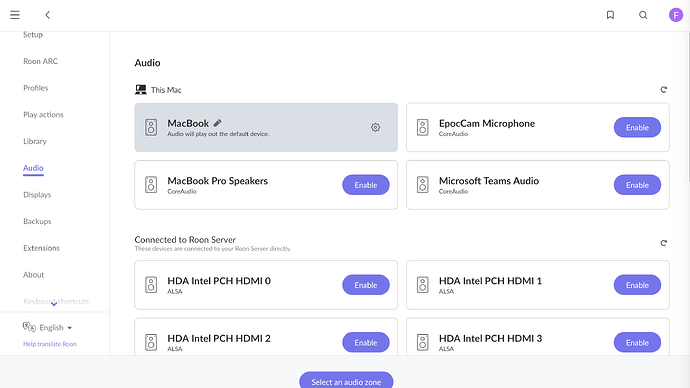Edit the MacBook zone name pencil
This screenshot has width=690, height=388.
pos(217,123)
